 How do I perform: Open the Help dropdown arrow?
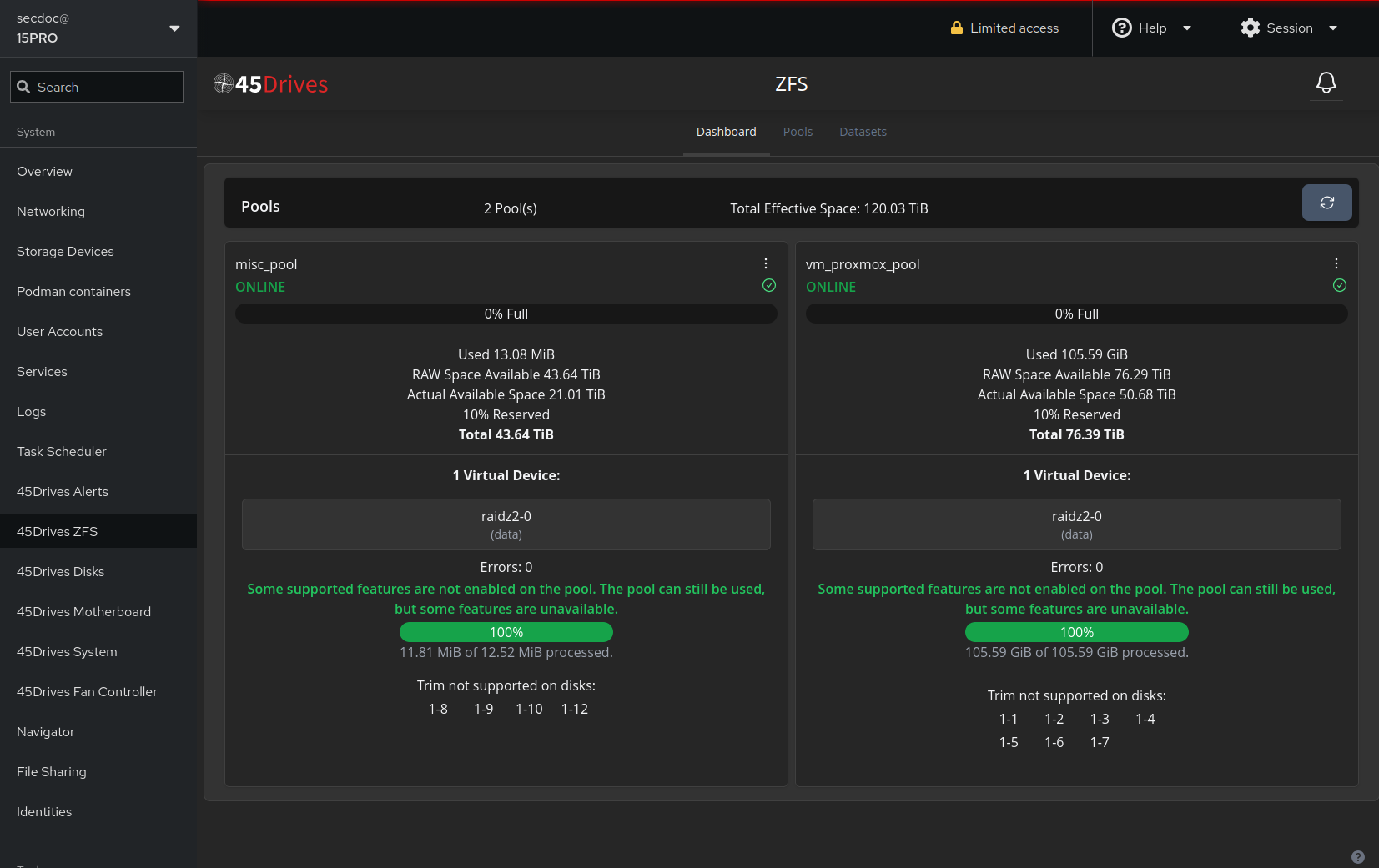(x=1187, y=28)
